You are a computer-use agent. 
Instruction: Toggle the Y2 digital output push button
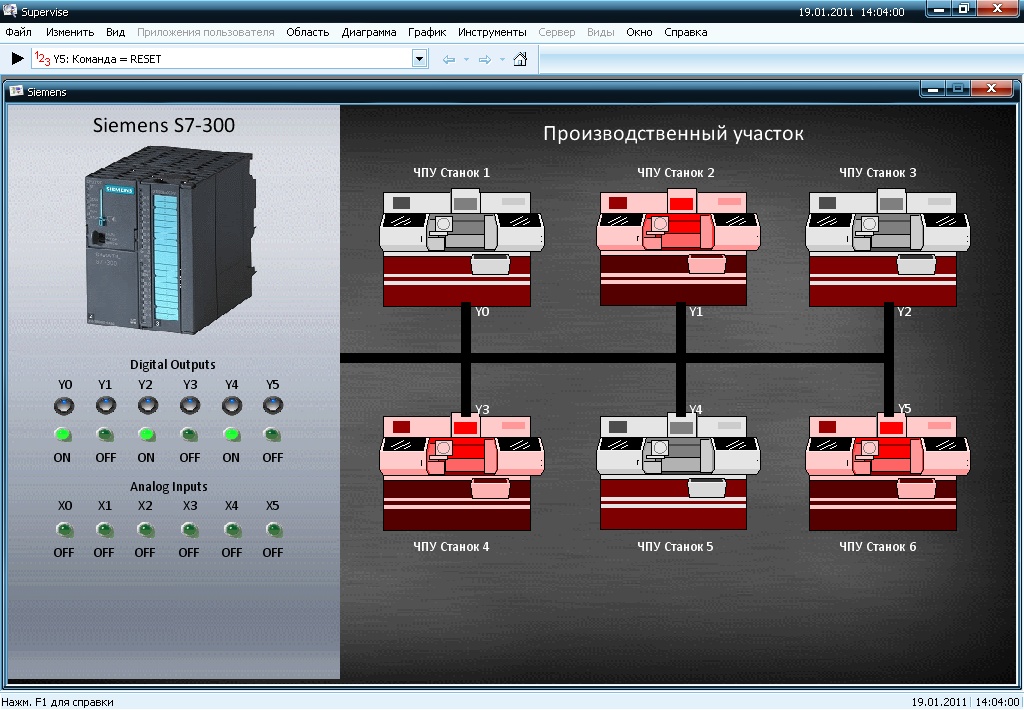(x=148, y=406)
